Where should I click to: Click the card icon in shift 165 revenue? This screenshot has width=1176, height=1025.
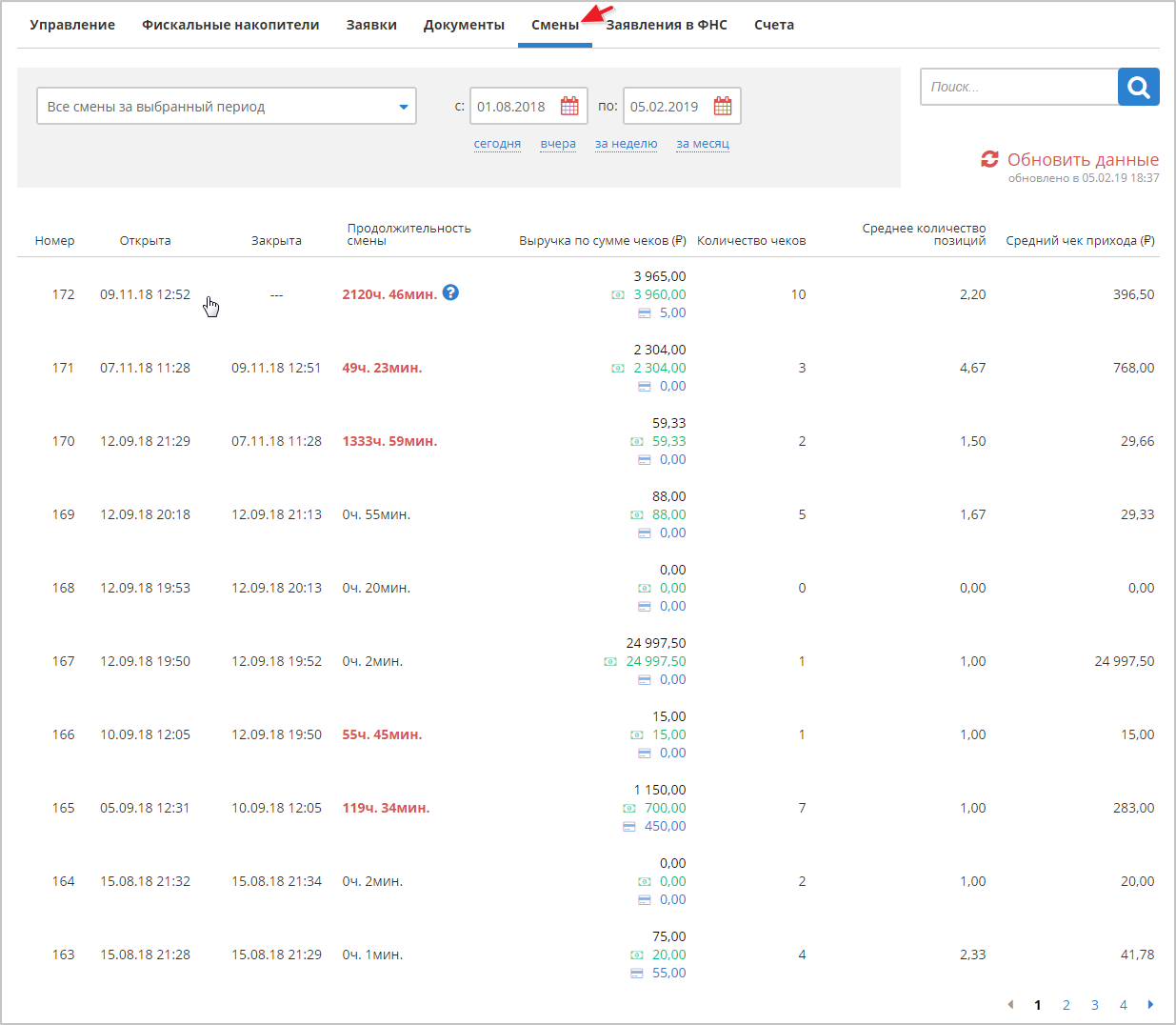point(629,827)
